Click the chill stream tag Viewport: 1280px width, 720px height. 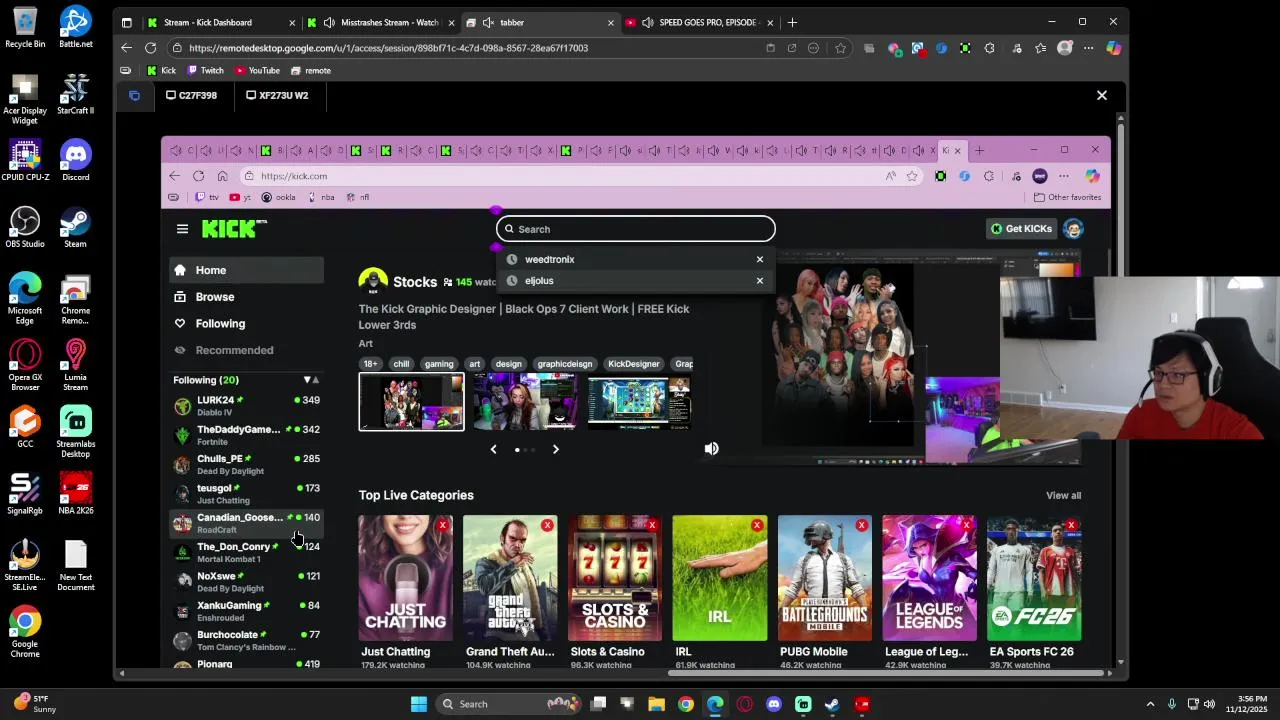(x=401, y=364)
